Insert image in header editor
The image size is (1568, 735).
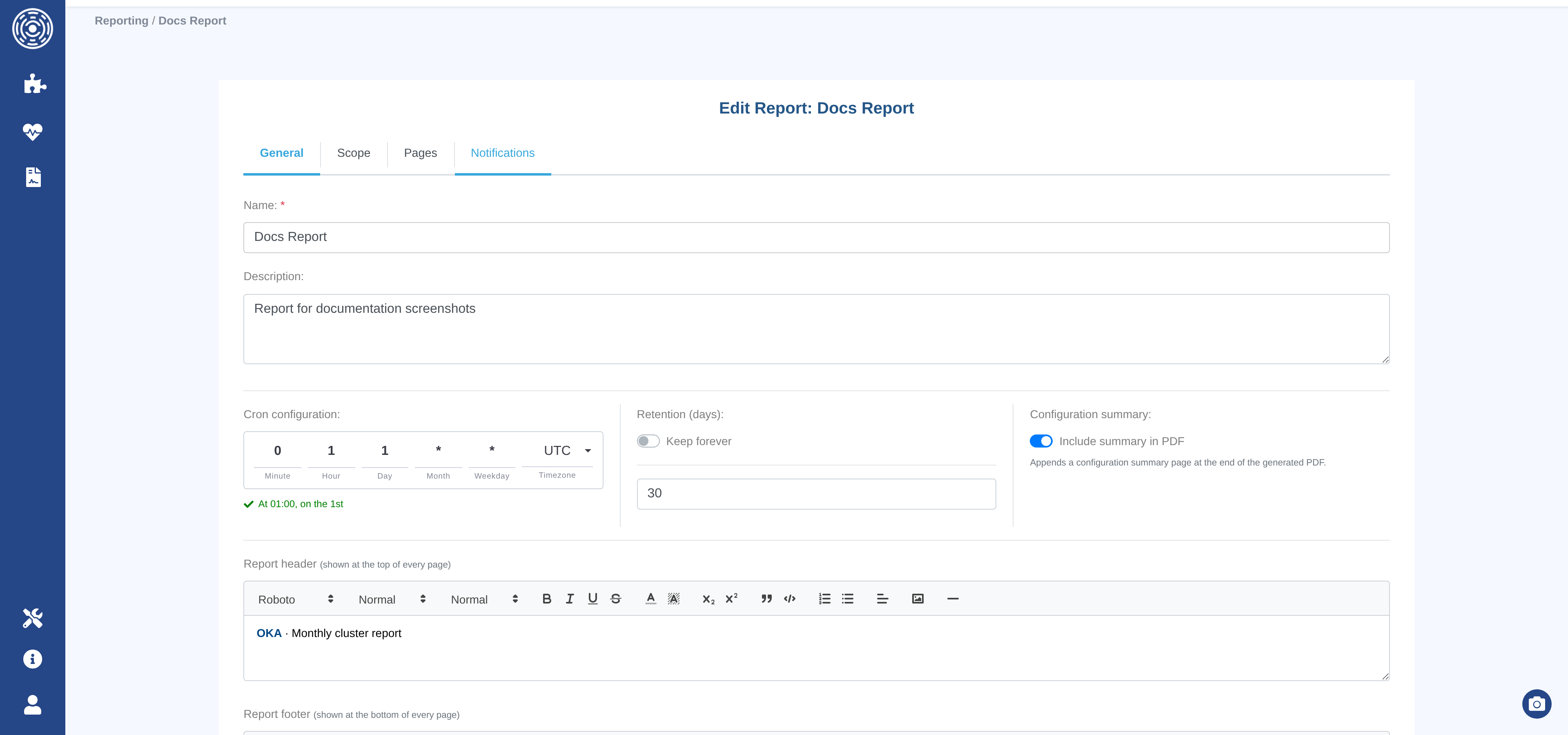tap(917, 599)
